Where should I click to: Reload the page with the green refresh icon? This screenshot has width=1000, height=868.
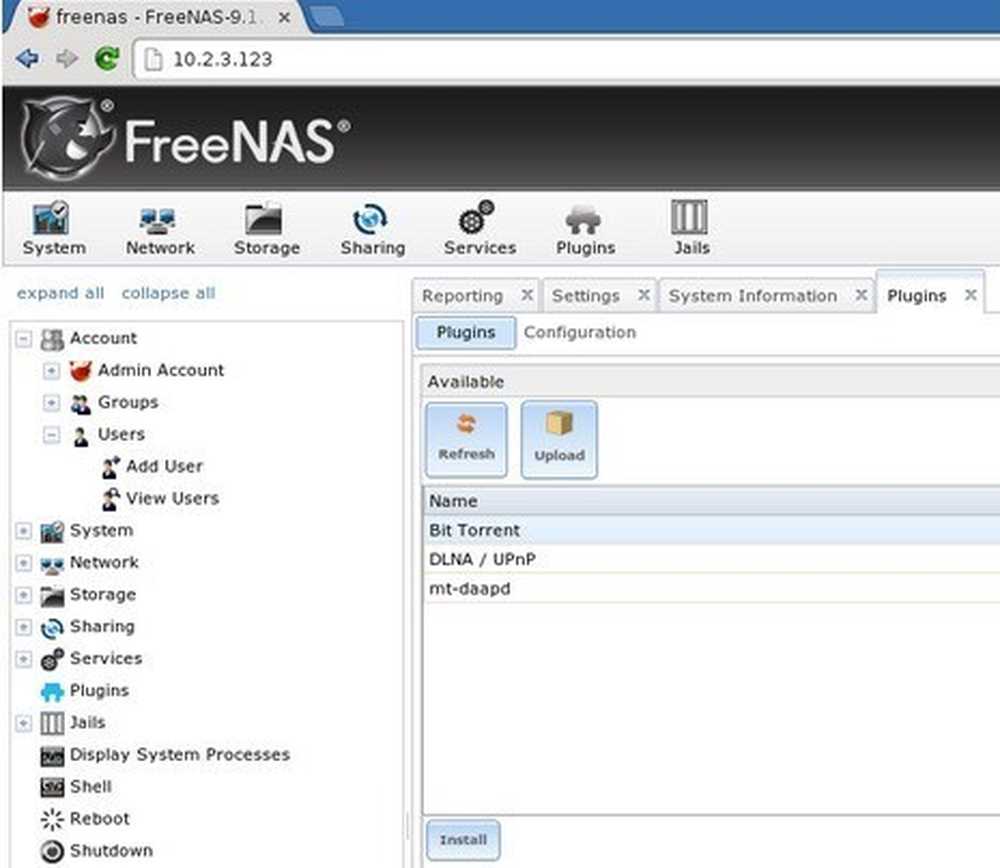107,59
